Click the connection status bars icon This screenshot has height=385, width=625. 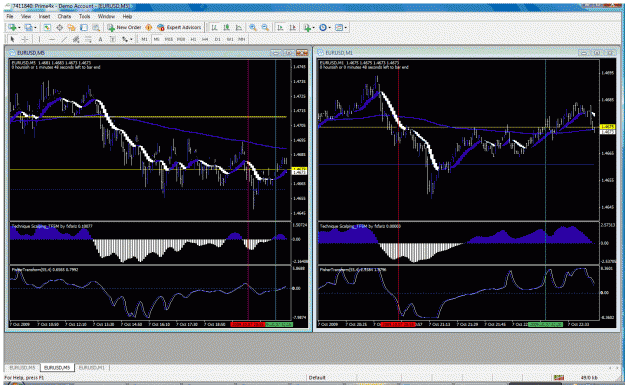pos(558,377)
